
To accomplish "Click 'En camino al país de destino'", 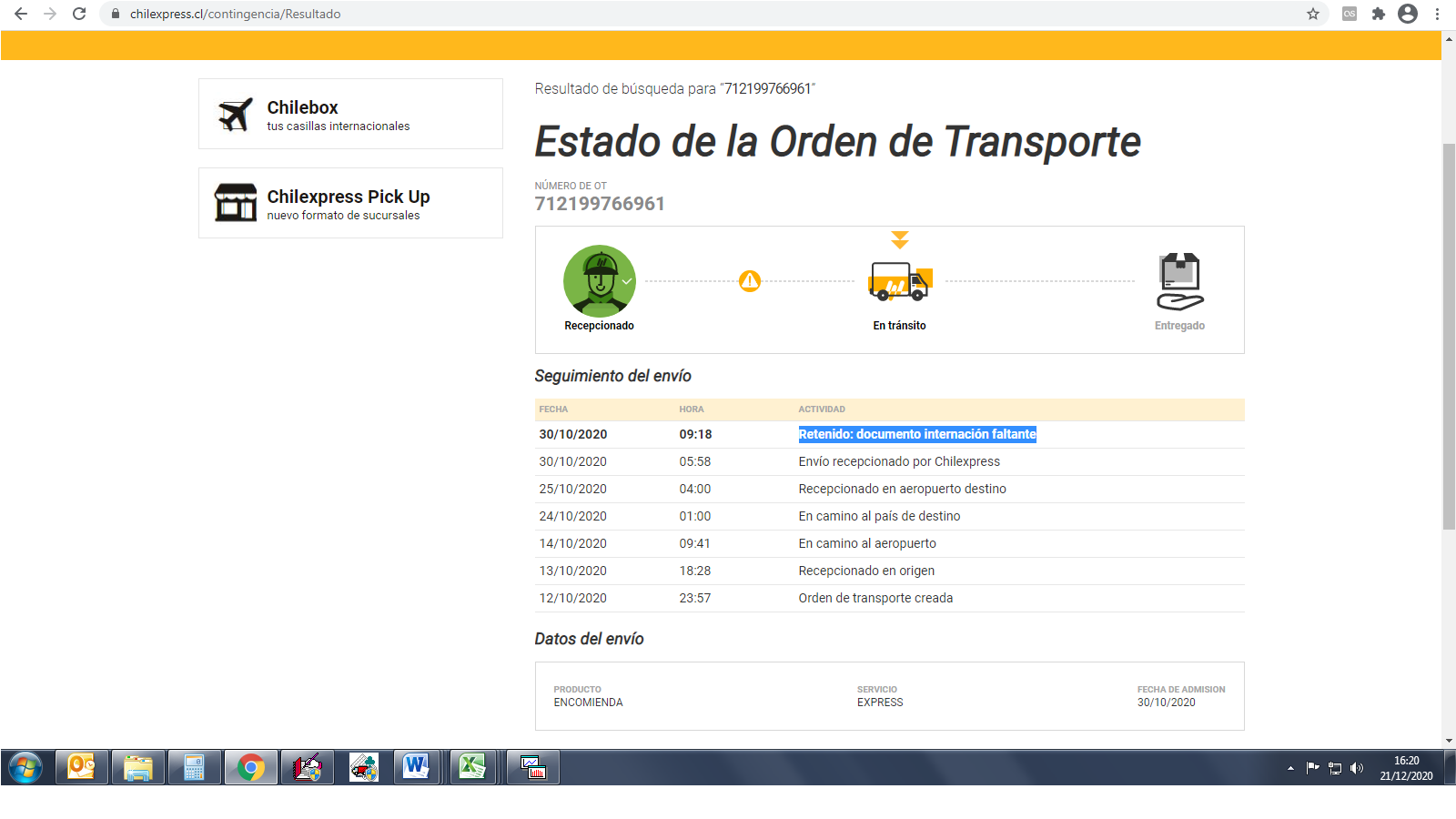I will point(879,516).
